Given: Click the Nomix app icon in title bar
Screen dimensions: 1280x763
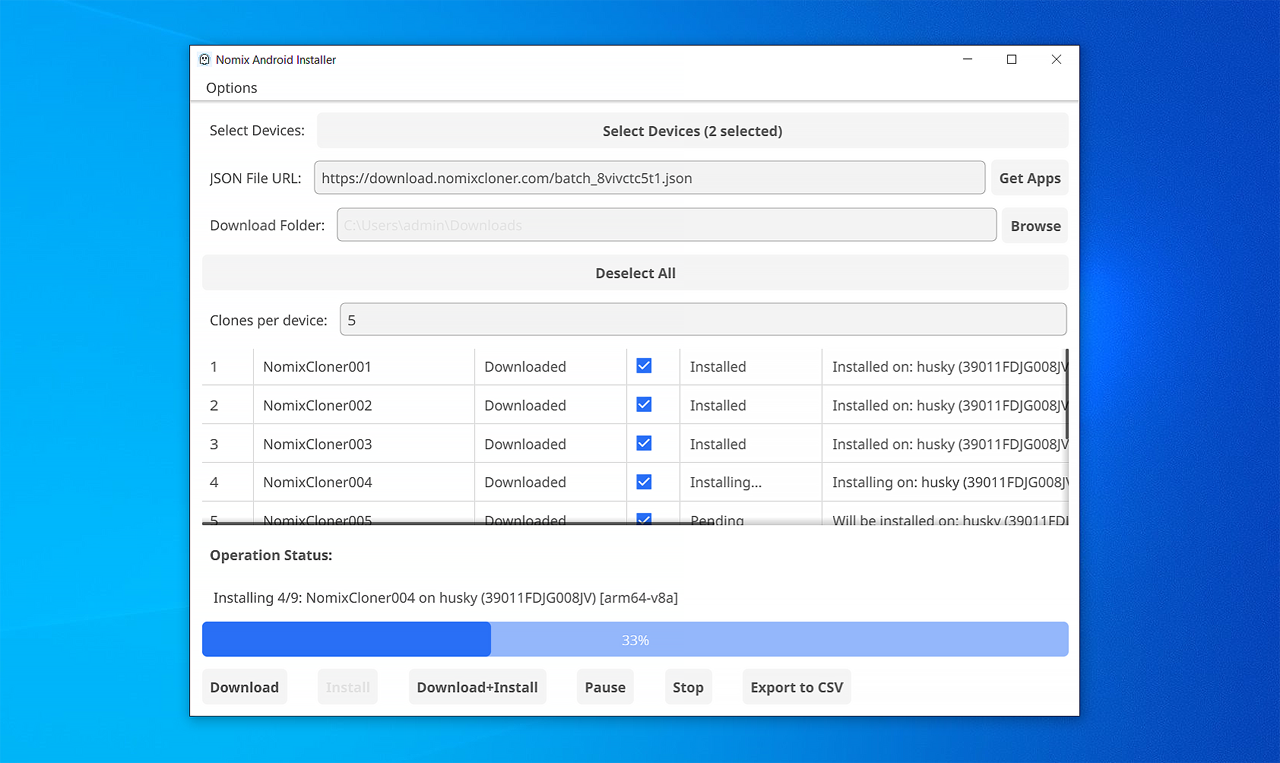Looking at the screenshot, I should pos(205,60).
